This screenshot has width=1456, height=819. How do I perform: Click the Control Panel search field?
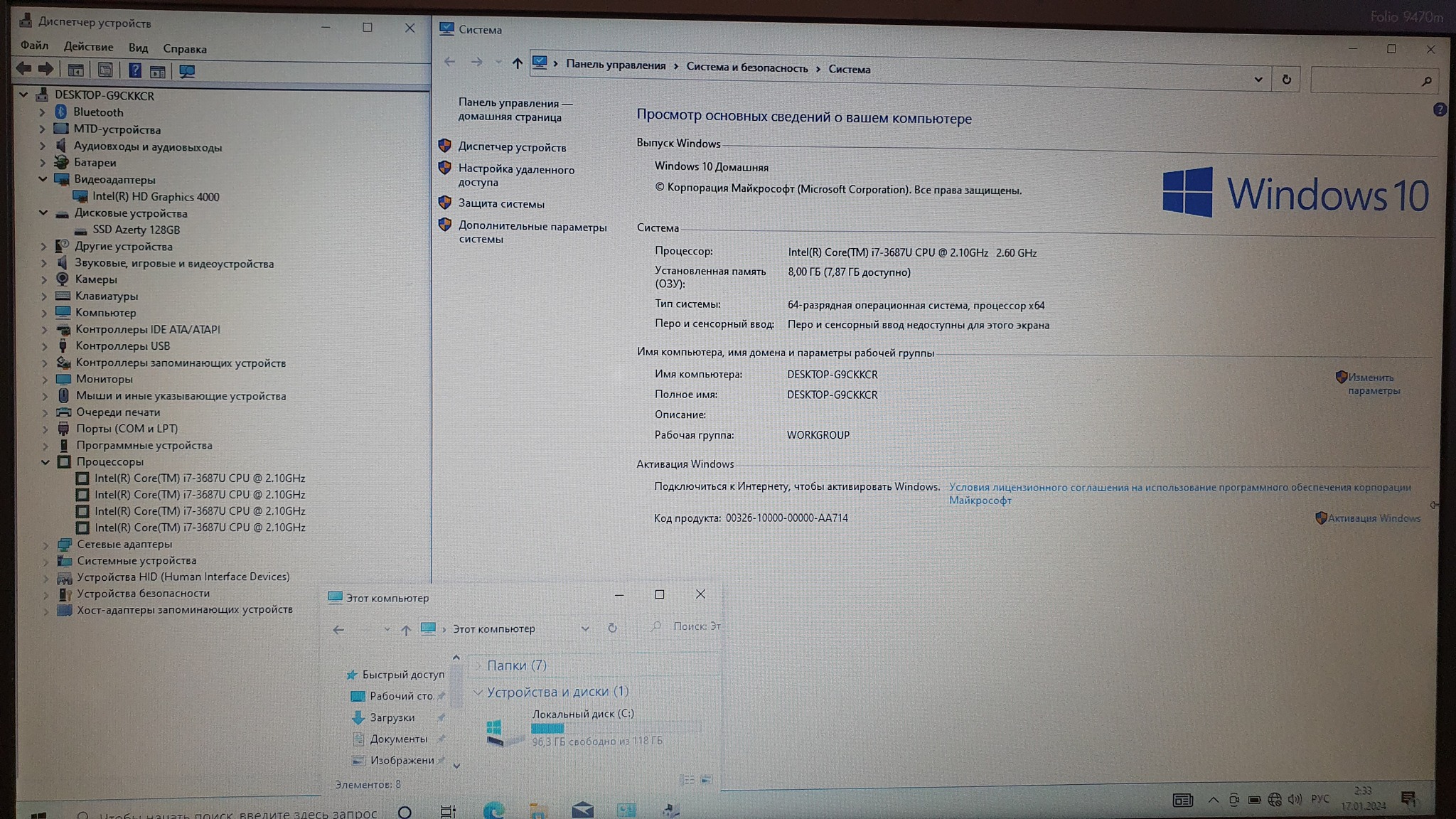tap(1365, 81)
